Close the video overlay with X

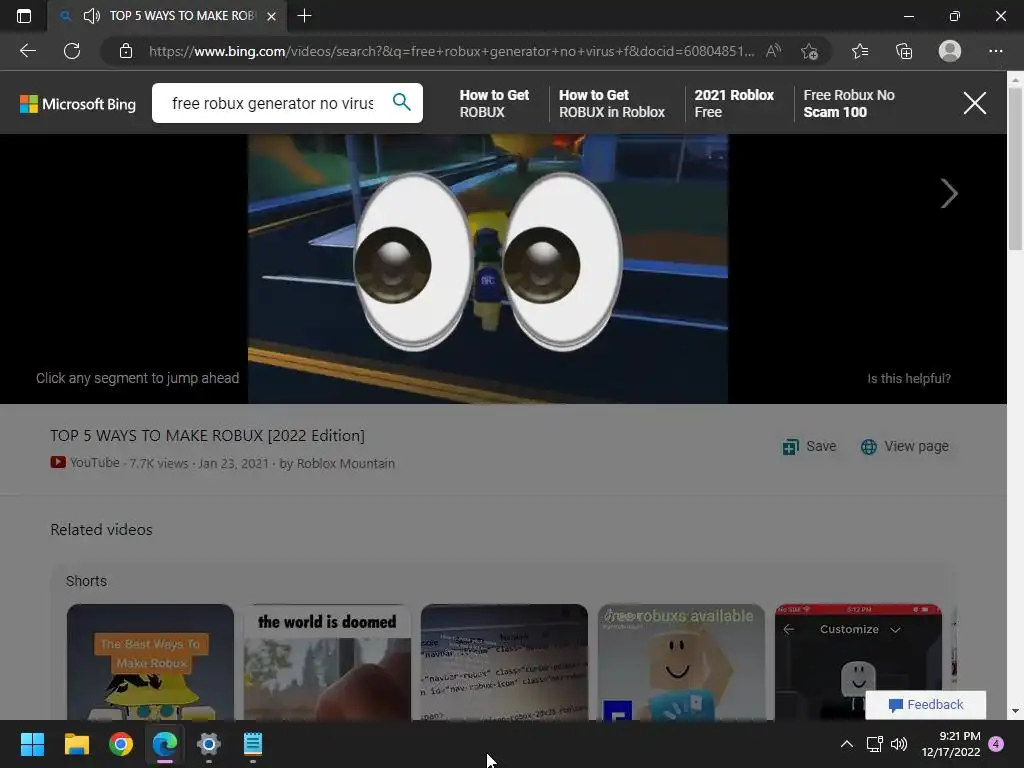pos(974,103)
